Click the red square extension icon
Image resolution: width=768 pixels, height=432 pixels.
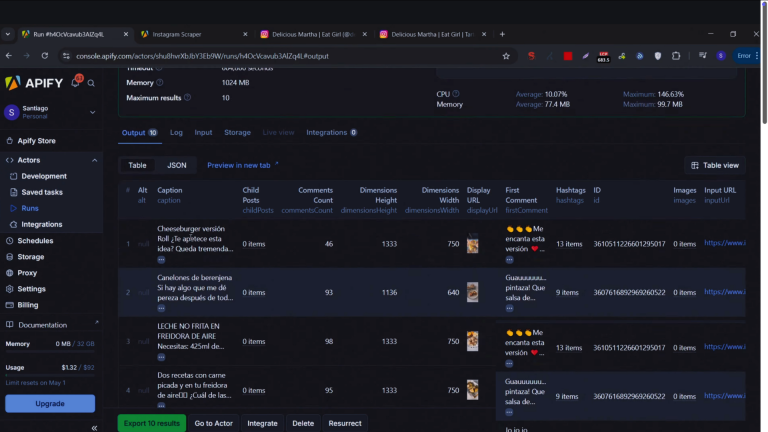[x=568, y=56]
